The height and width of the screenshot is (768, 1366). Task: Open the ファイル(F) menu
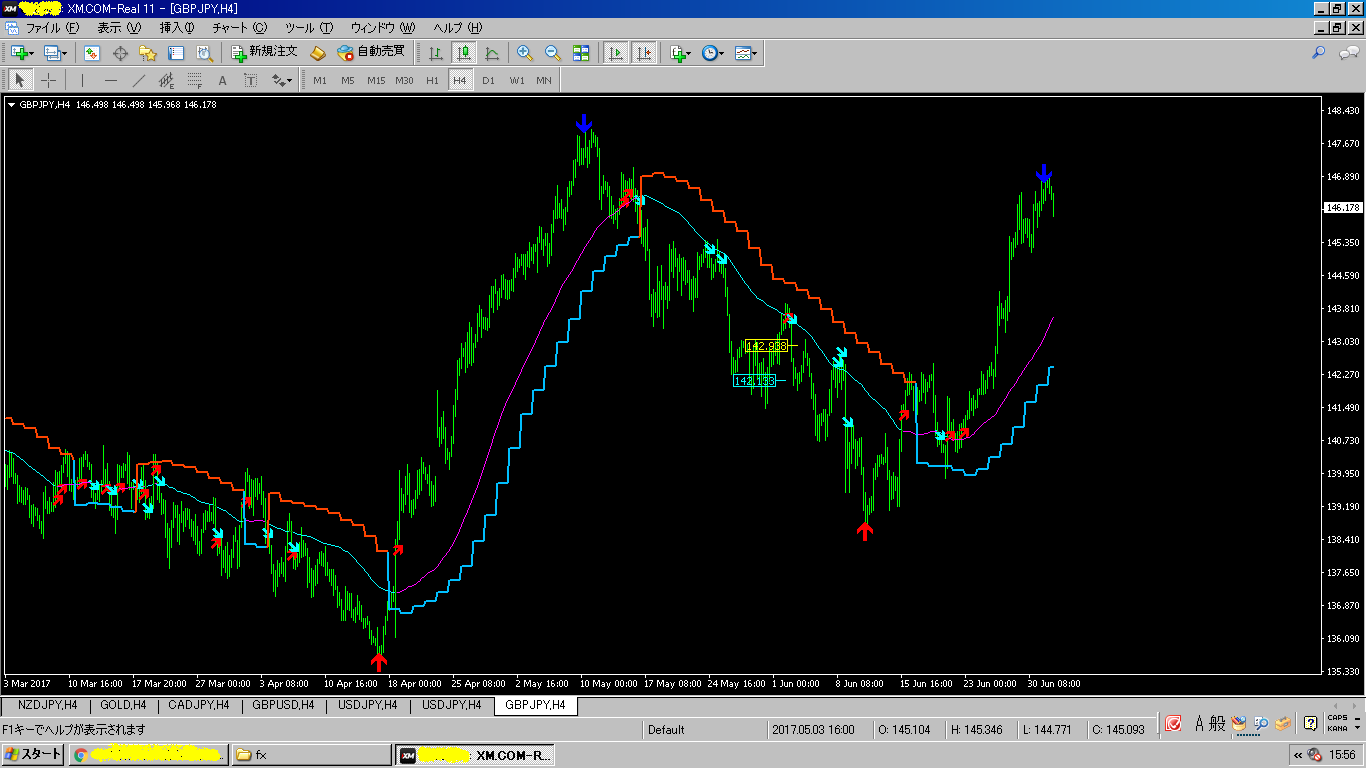click(52, 28)
